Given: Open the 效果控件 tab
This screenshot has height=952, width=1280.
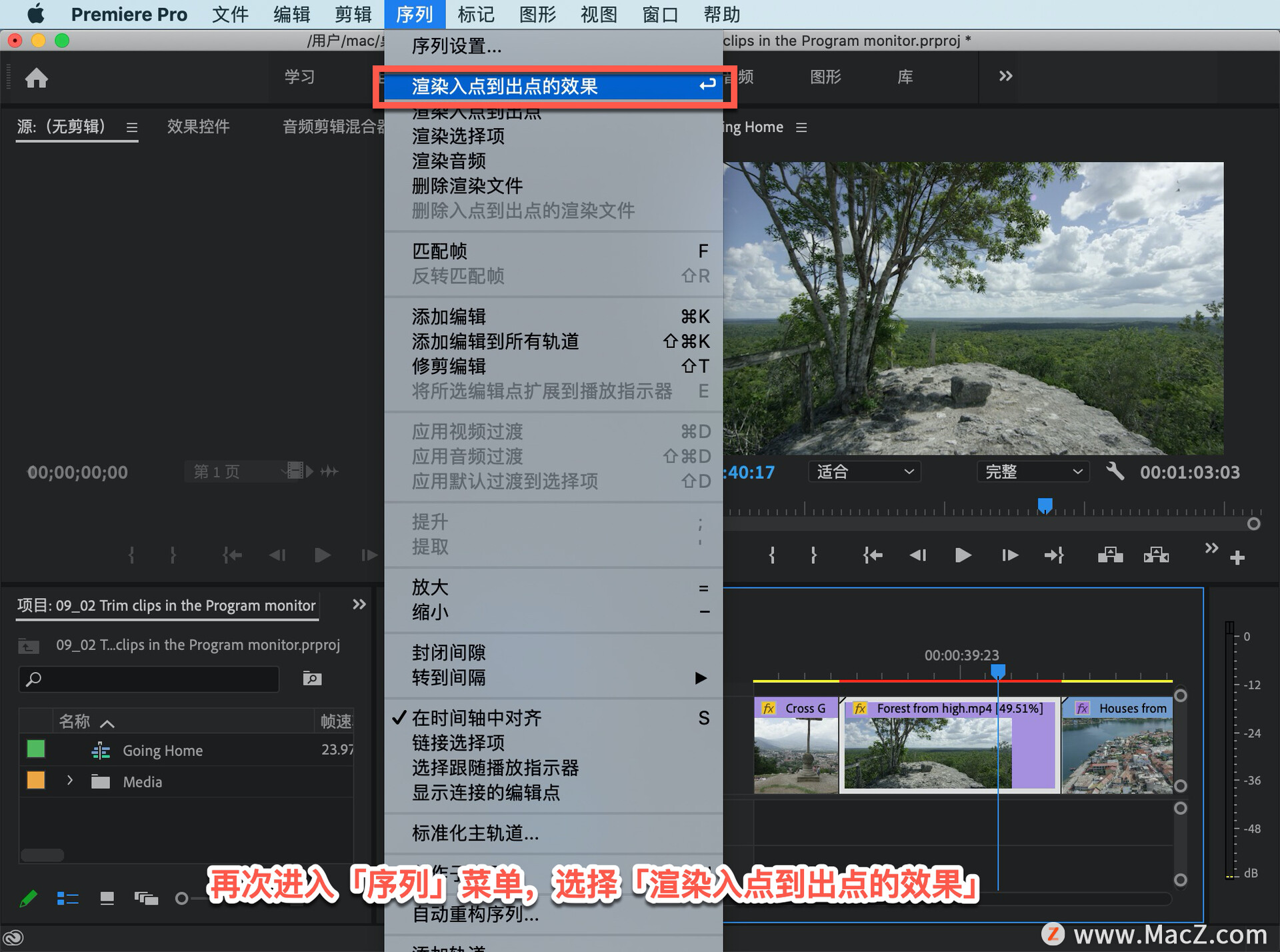Looking at the screenshot, I should pyautogui.click(x=198, y=127).
